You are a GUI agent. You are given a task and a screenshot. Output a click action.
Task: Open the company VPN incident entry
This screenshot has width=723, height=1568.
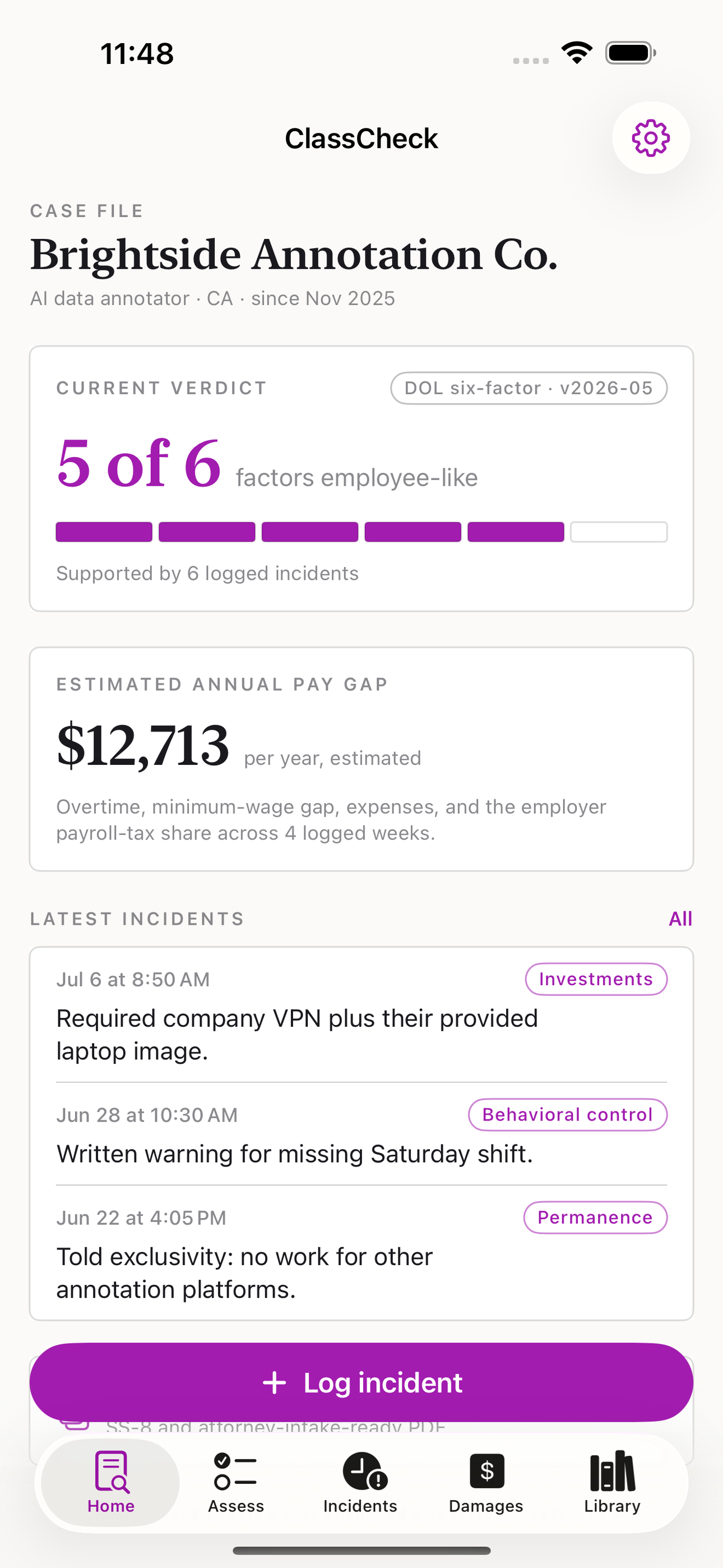(361, 1014)
